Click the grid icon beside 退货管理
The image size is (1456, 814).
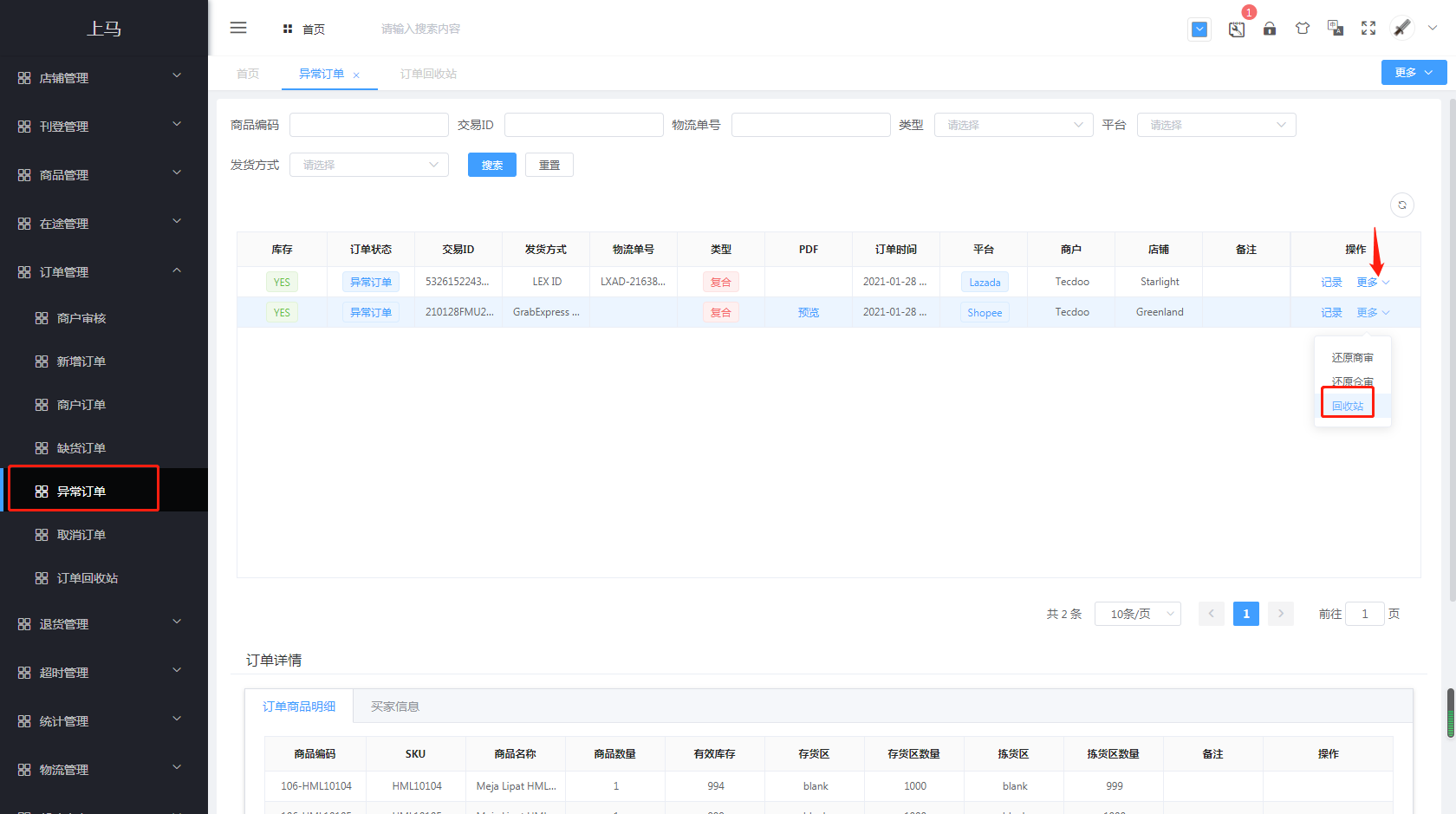24,624
